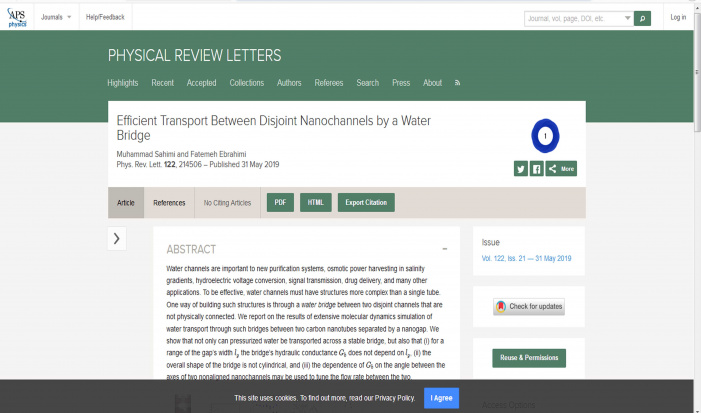
Task: Click the HTML button
Action: point(316,202)
